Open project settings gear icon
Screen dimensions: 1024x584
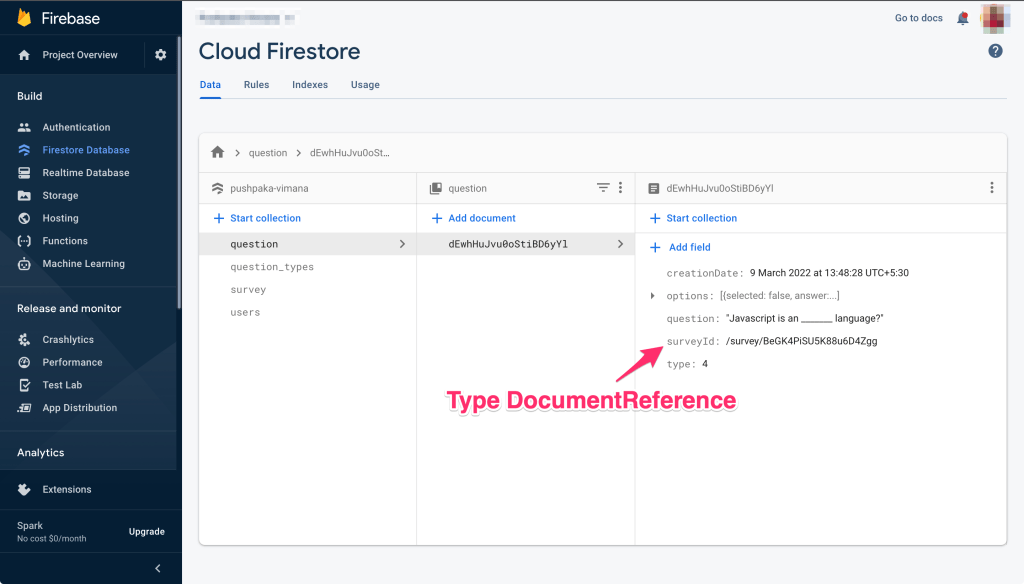coord(160,55)
